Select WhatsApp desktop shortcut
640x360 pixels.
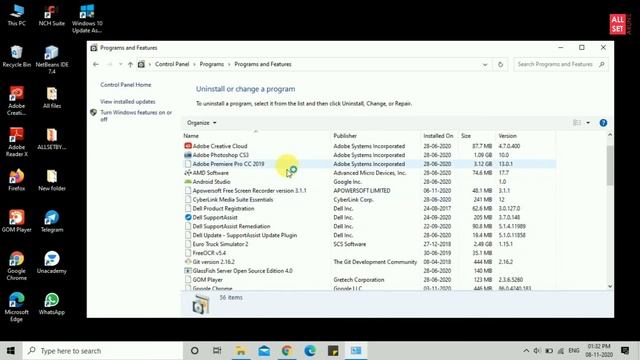(51, 304)
